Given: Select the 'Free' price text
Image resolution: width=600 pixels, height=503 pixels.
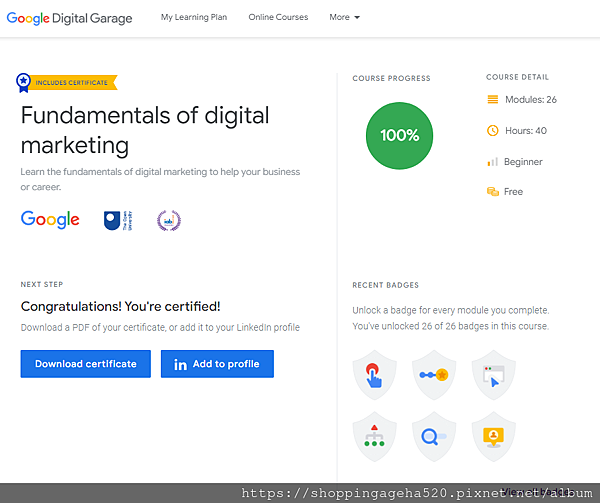Looking at the screenshot, I should (513, 192).
